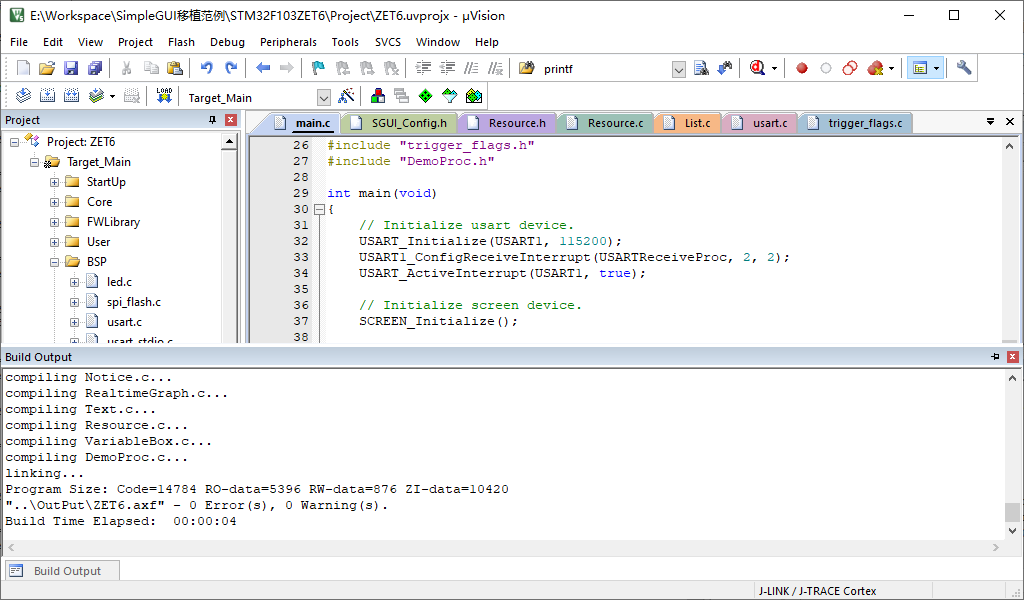Create a new file with the New icon

(x=24, y=68)
